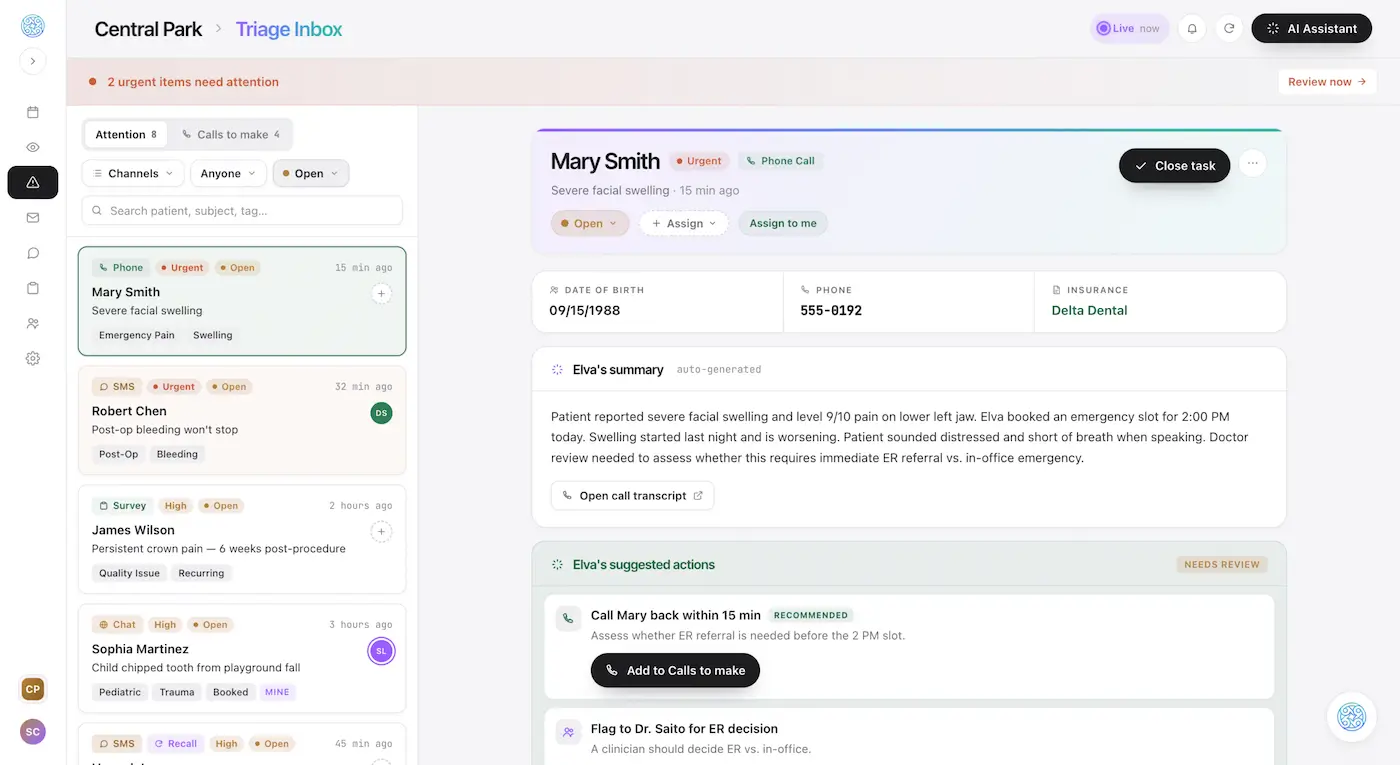This screenshot has height=765, width=1400.
Task: Click the Pediatric tag
Action: [x=120, y=692]
